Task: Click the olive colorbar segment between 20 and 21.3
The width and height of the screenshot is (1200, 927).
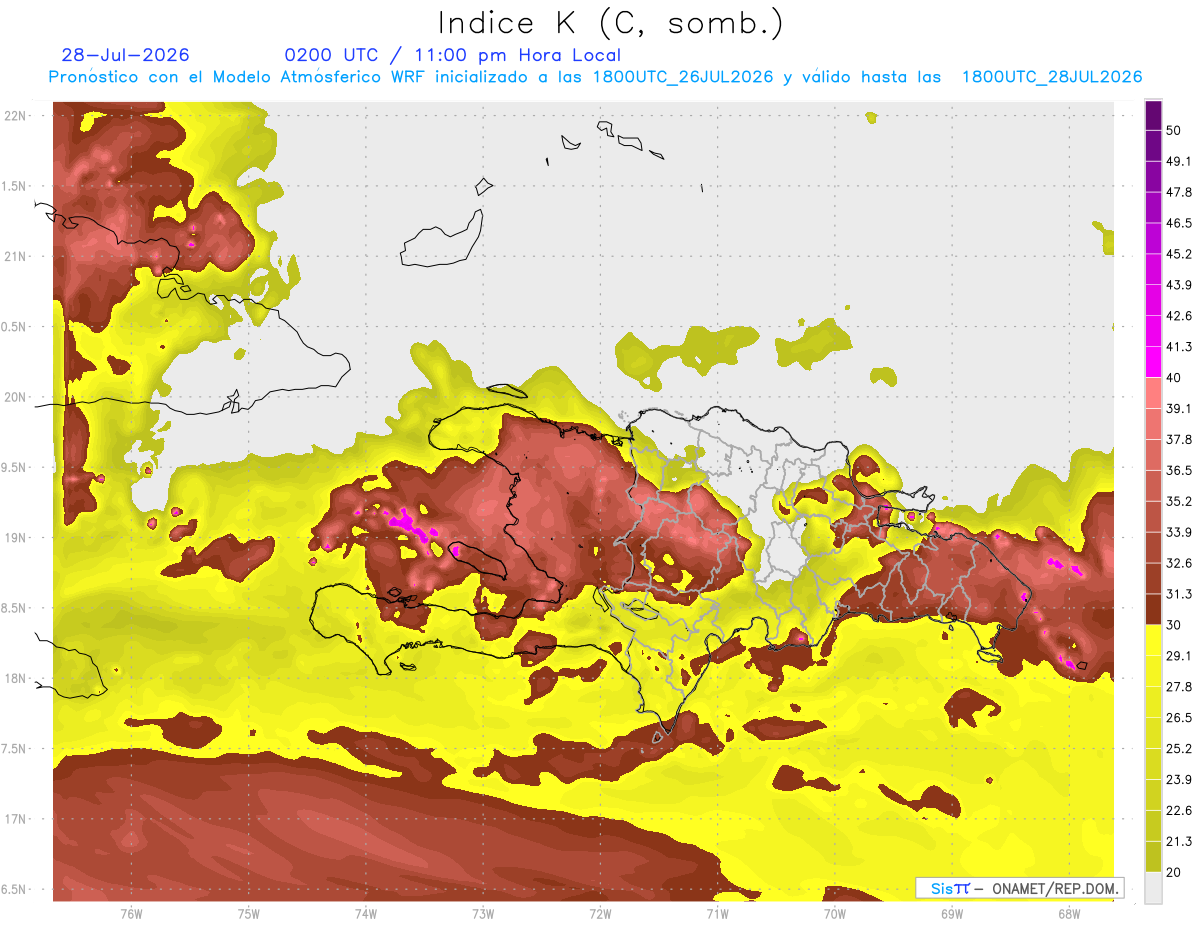Action: point(1153,856)
